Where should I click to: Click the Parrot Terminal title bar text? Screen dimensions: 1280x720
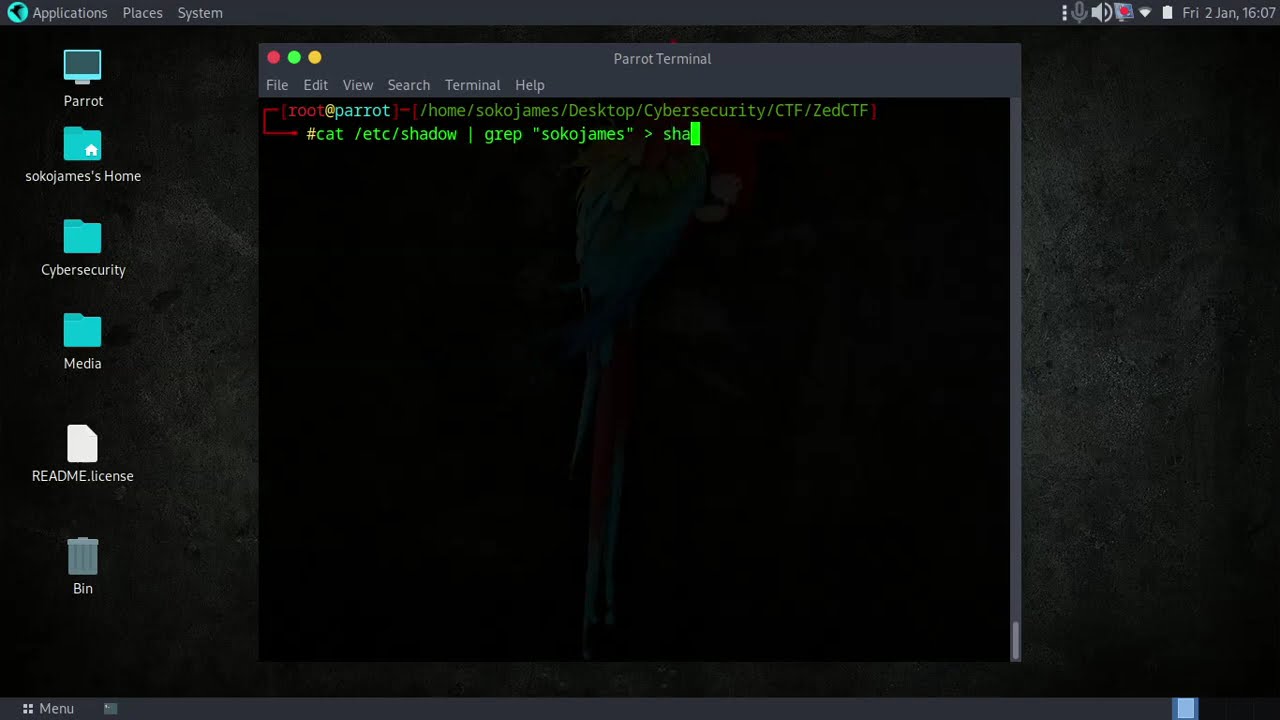coord(662,59)
